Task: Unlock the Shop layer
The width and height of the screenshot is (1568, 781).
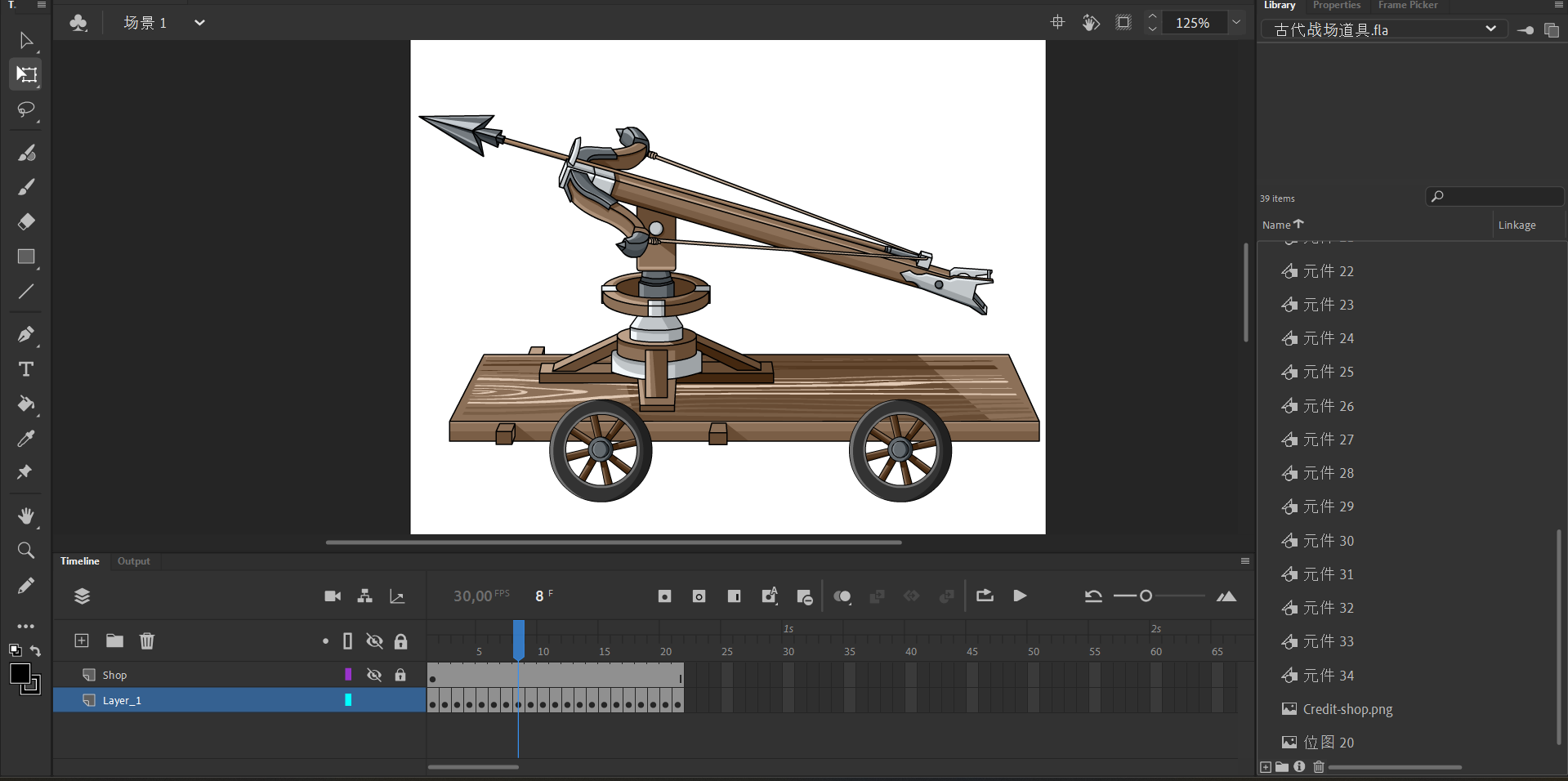Action: click(x=400, y=675)
